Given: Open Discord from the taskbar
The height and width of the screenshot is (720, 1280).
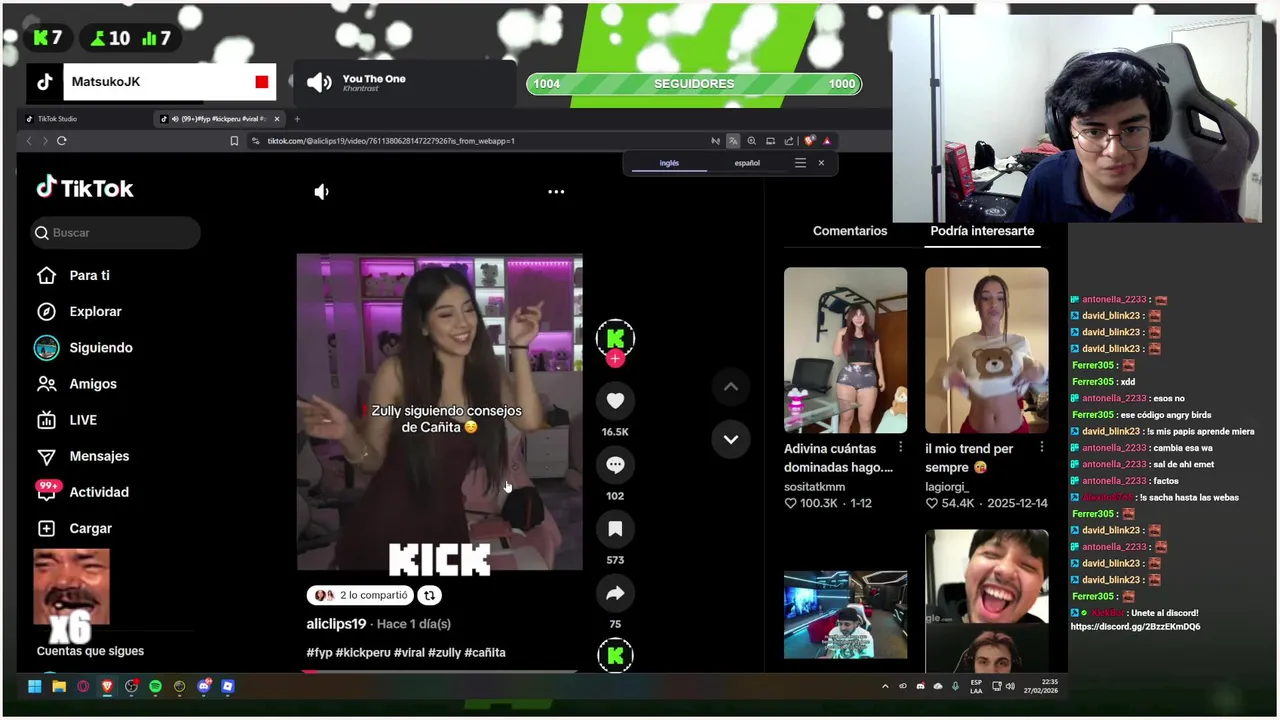Looking at the screenshot, I should (204, 686).
